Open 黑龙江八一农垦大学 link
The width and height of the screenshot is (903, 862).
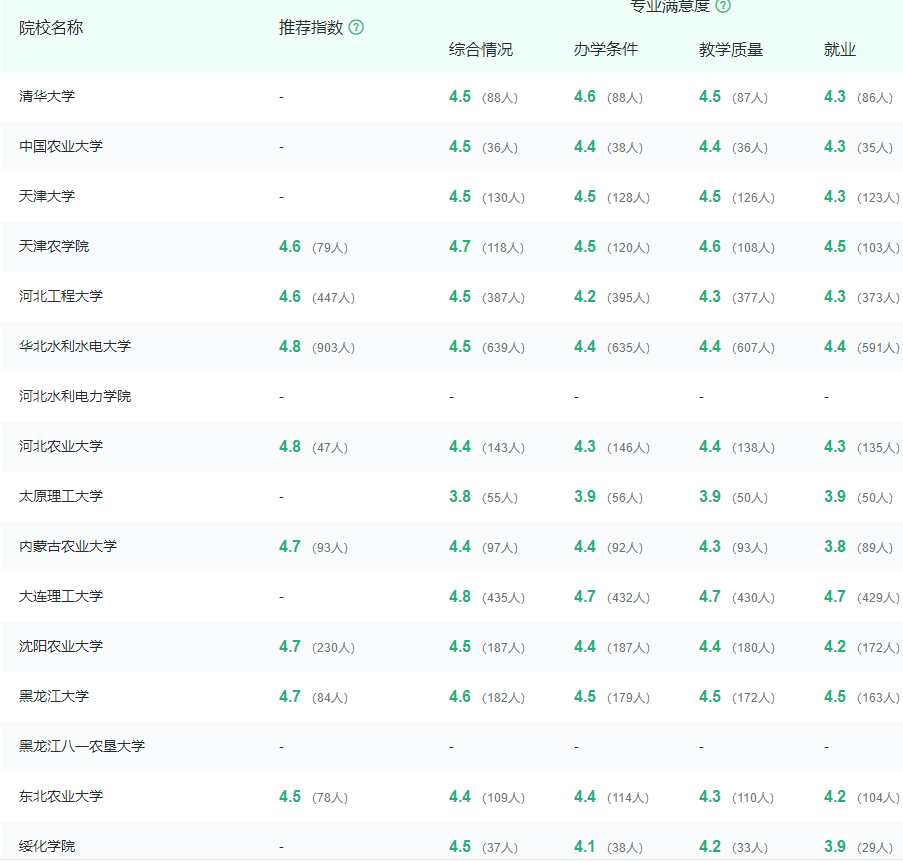(82, 747)
